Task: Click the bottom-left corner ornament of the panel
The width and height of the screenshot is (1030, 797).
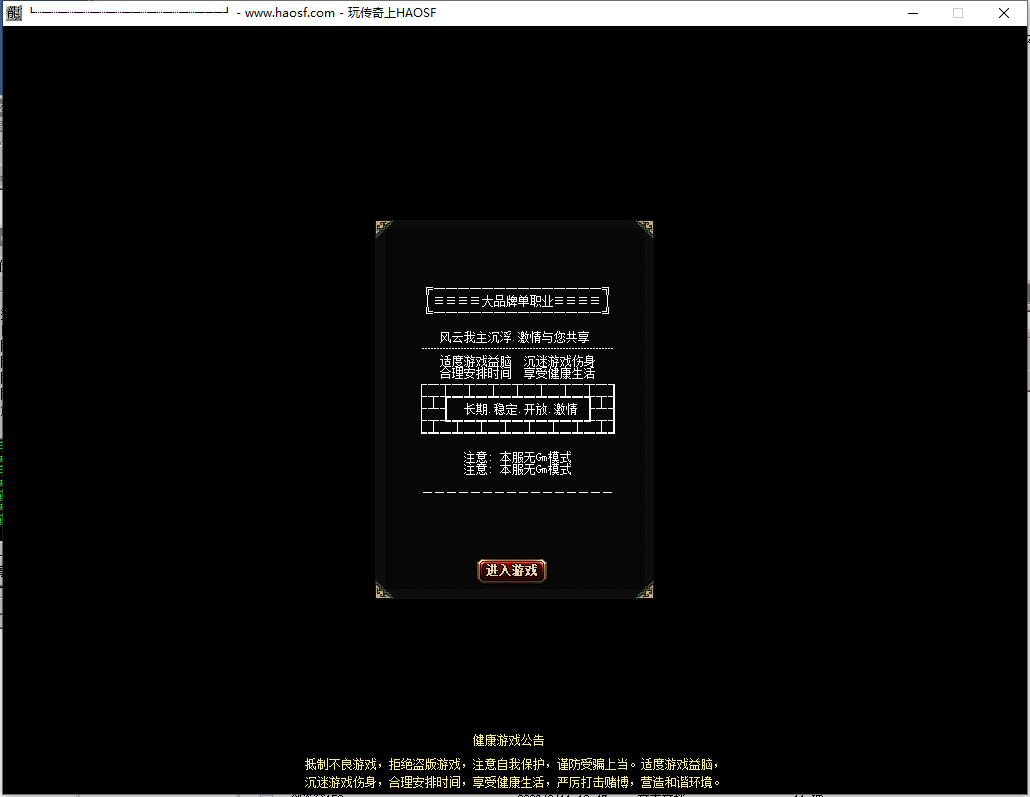Action: pos(383,590)
